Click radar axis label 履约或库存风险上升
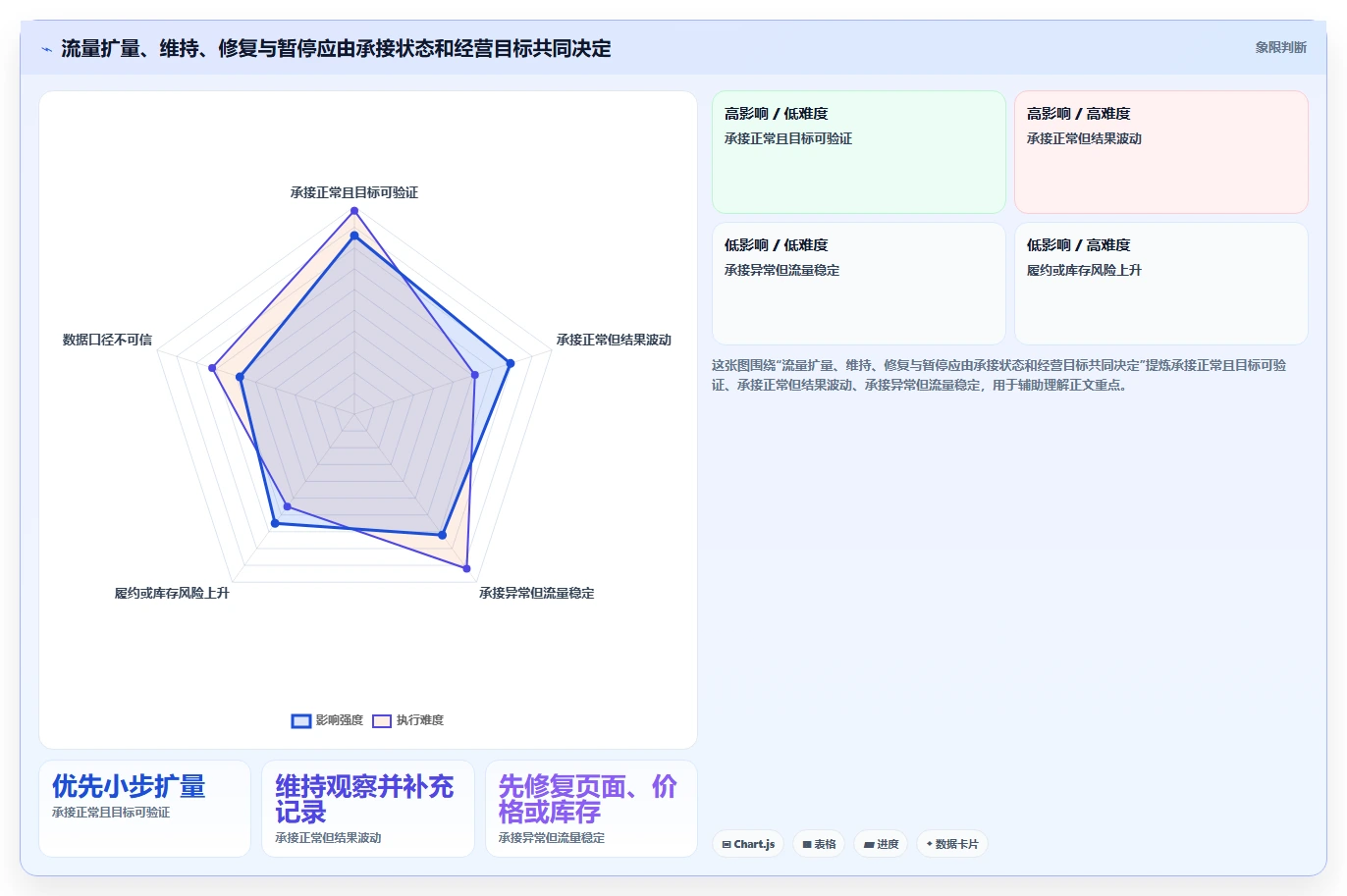The height and width of the screenshot is (896, 1347). coord(172,593)
